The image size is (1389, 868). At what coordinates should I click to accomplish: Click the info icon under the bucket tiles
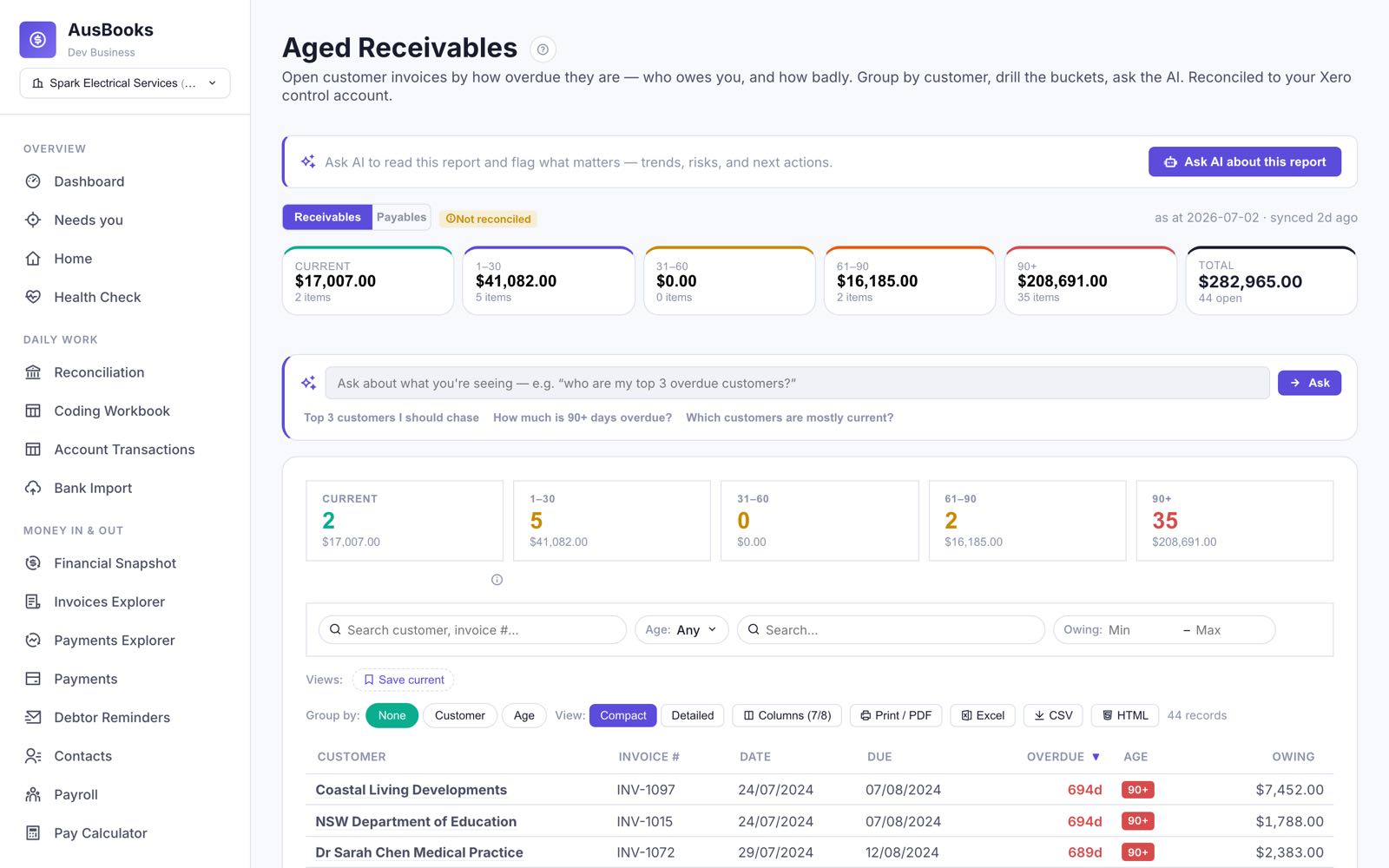coord(497,580)
